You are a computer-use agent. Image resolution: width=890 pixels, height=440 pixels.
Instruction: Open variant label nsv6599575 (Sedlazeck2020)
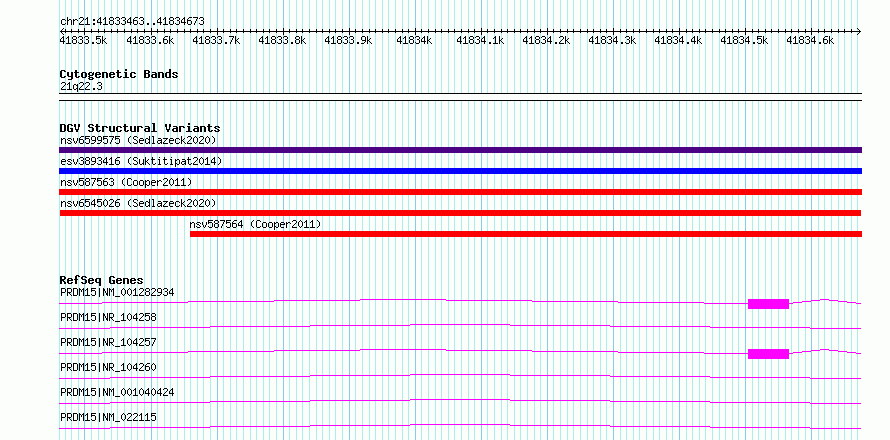138,140
